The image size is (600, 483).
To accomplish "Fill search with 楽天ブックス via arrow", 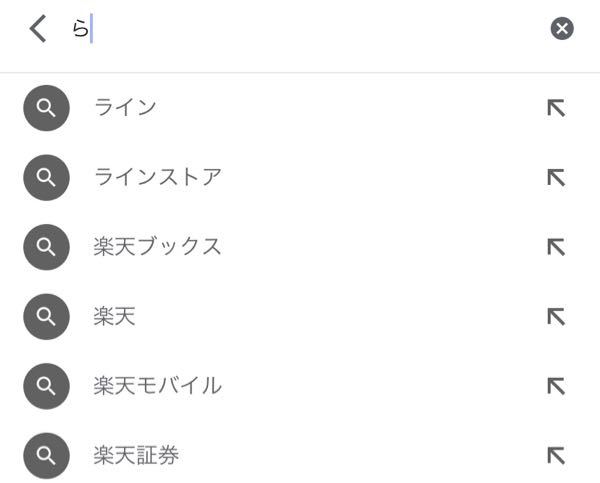I will [556, 247].
